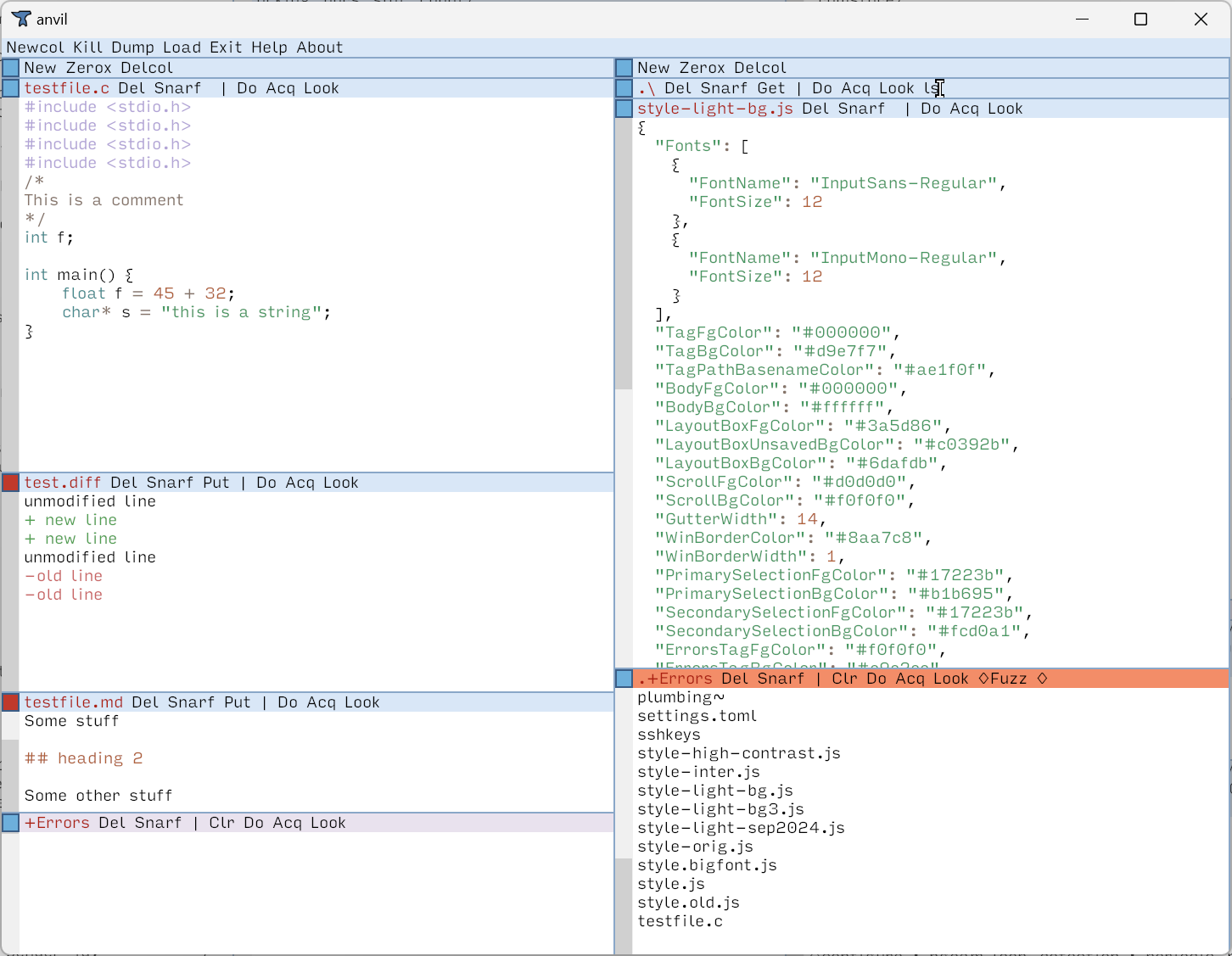The width and height of the screenshot is (1232, 956).
Task: Click testfile.c in the directory listing
Action: click(x=680, y=921)
